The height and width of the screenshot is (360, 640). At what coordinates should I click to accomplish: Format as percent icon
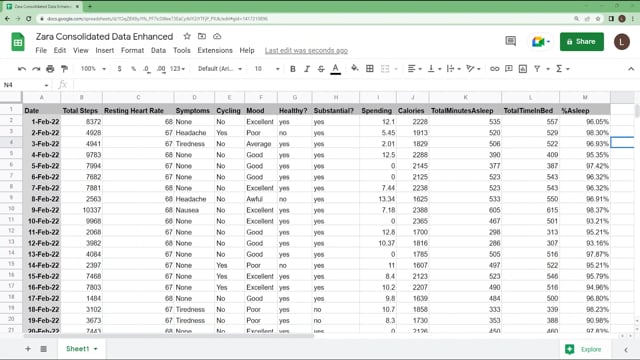click(x=133, y=69)
